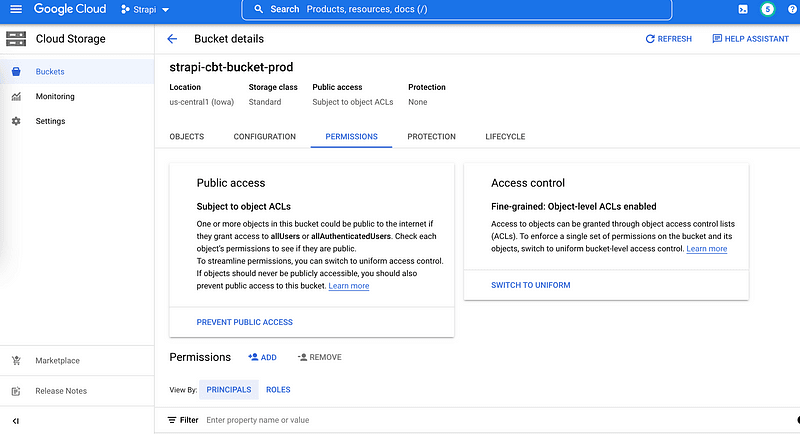Screen dimensions: 800x434
Task: Click the Settings gear icon
Action: pos(16,121)
